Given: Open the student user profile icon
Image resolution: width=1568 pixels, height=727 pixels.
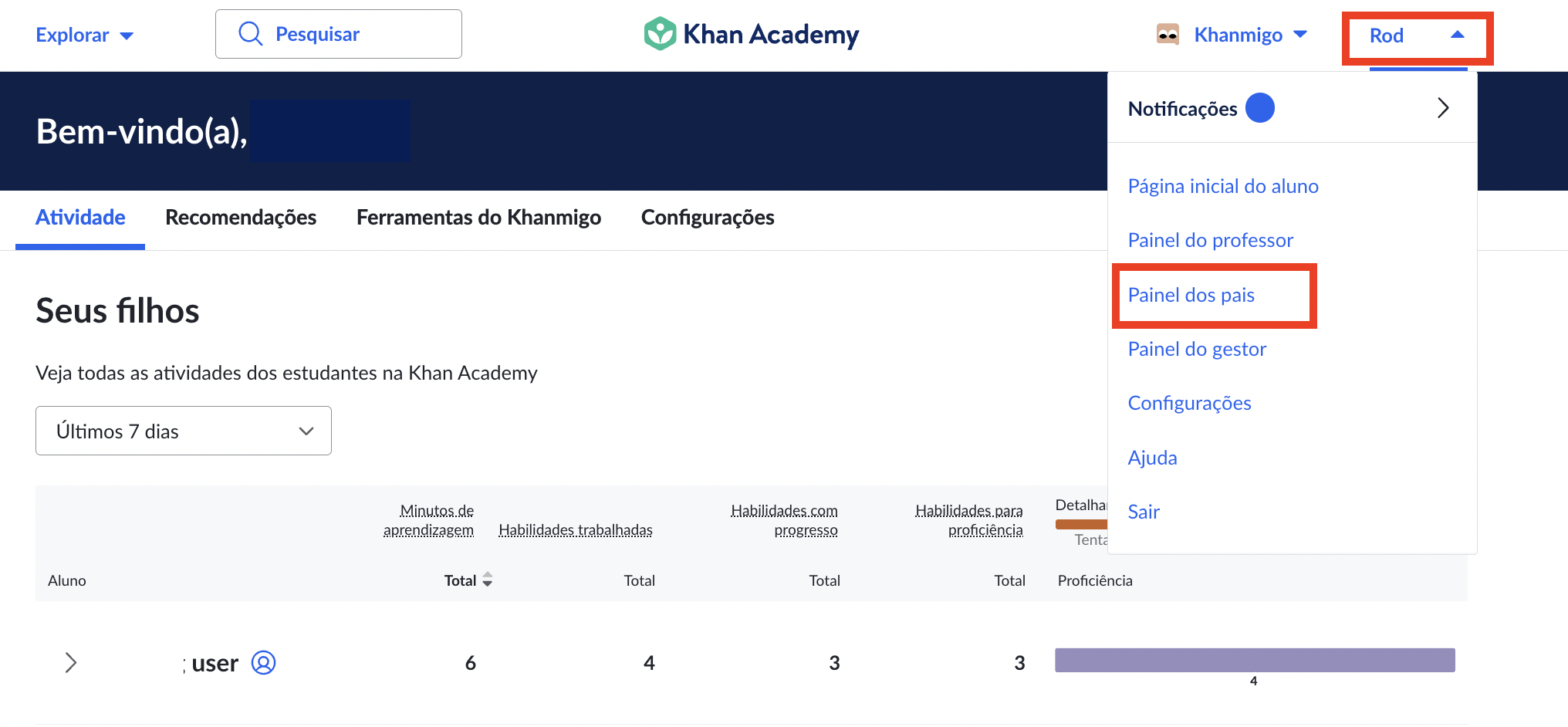Looking at the screenshot, I should pos(263,663).
